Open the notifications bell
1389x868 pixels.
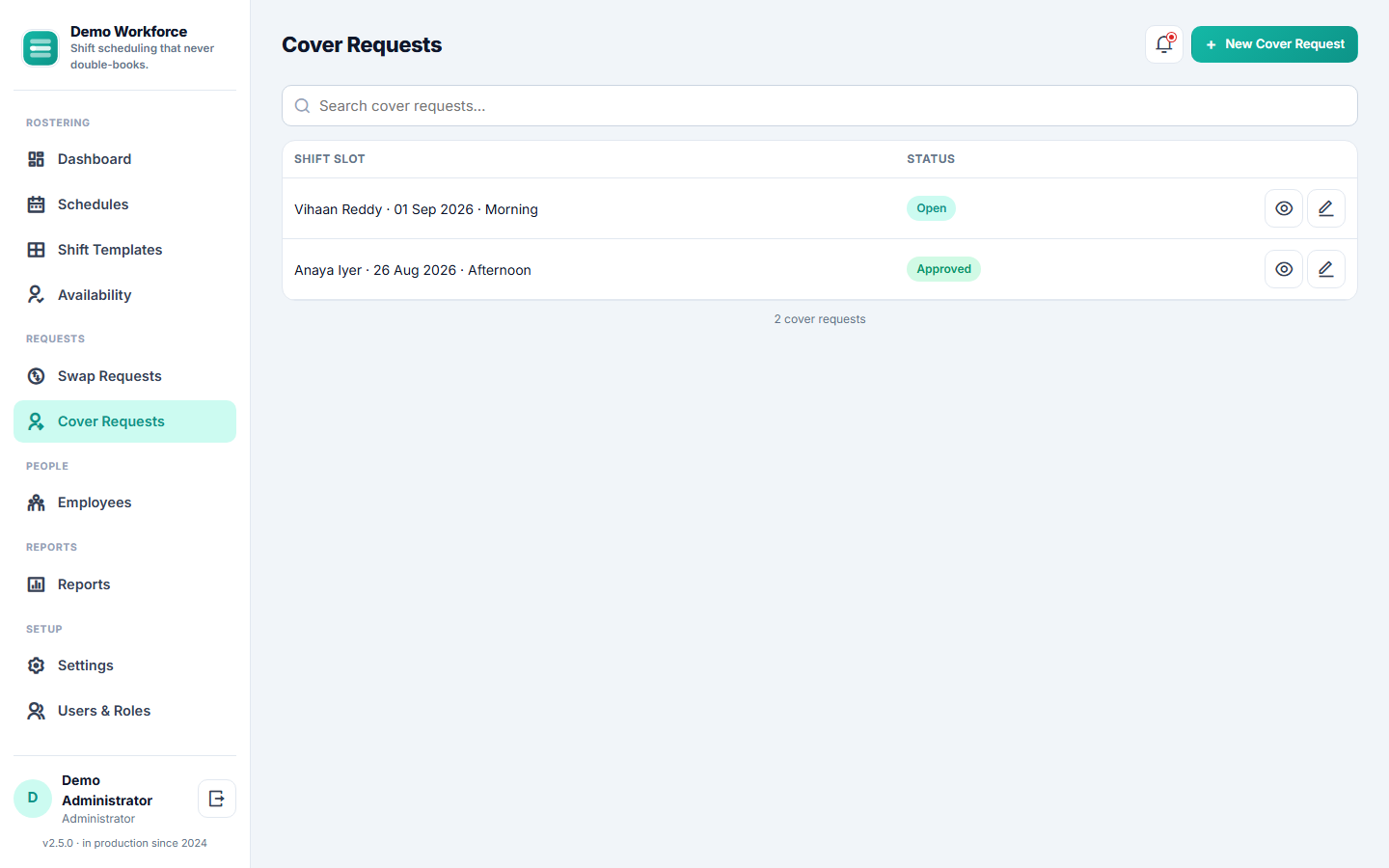[x=1164, y=44]
